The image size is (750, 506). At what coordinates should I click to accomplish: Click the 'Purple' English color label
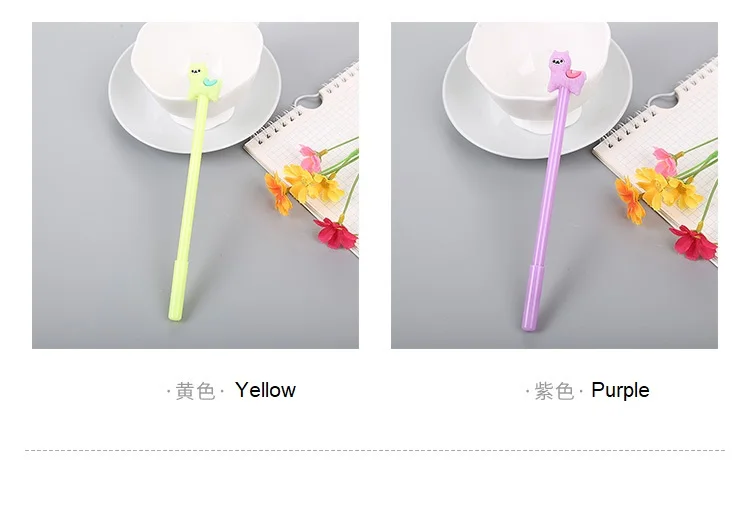pos(620,390)
